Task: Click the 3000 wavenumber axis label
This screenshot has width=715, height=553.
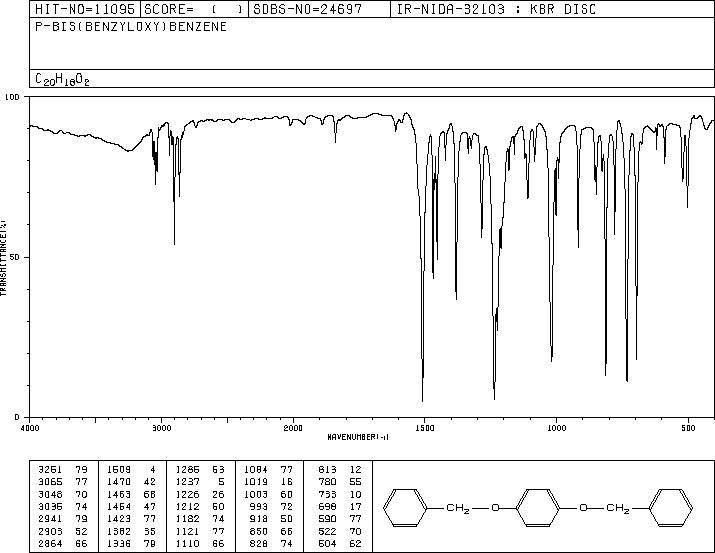Action: tap(161, 428)
